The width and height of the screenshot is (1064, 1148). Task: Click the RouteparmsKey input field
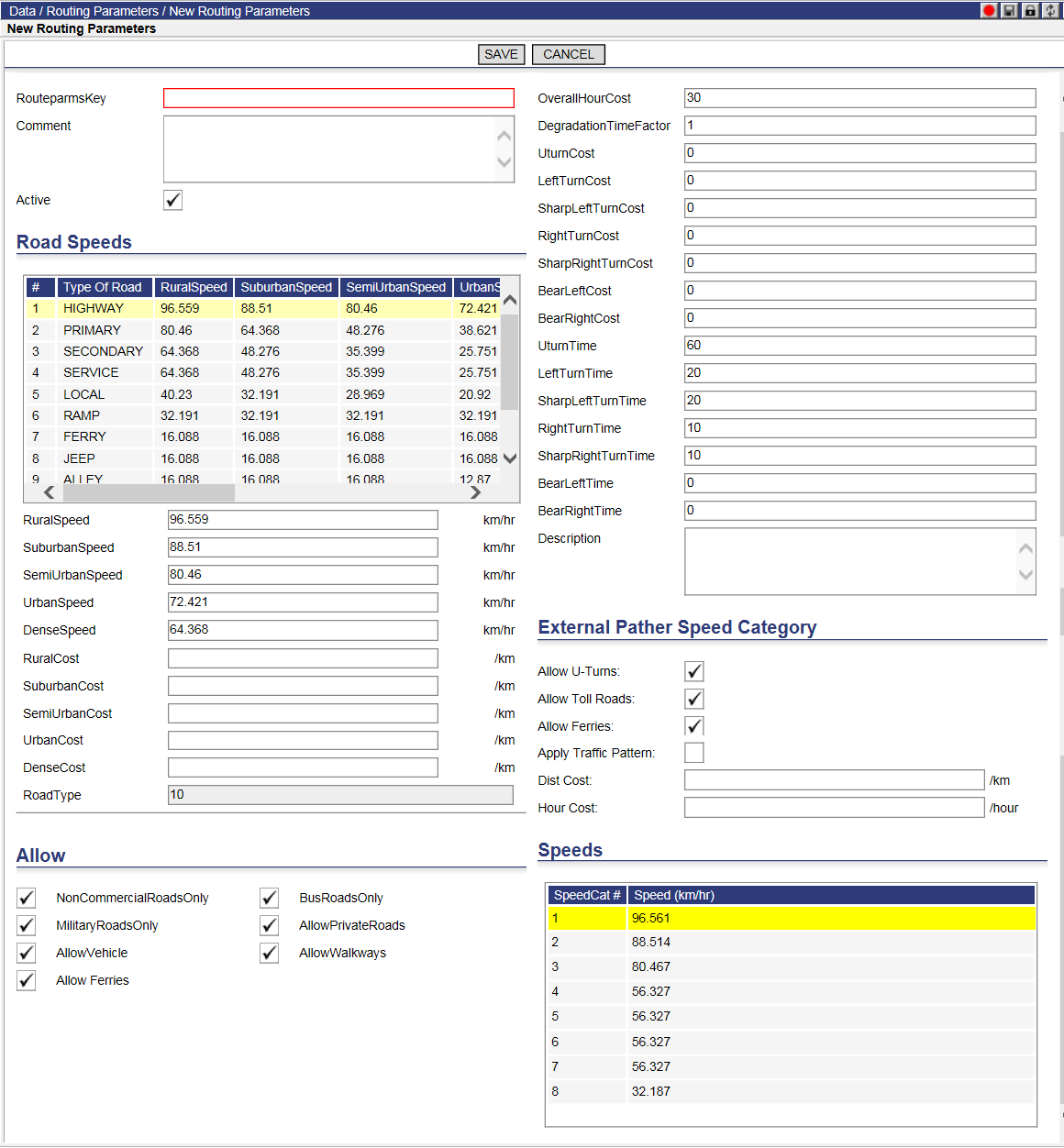pyautogui.click(x=338, y=98)
